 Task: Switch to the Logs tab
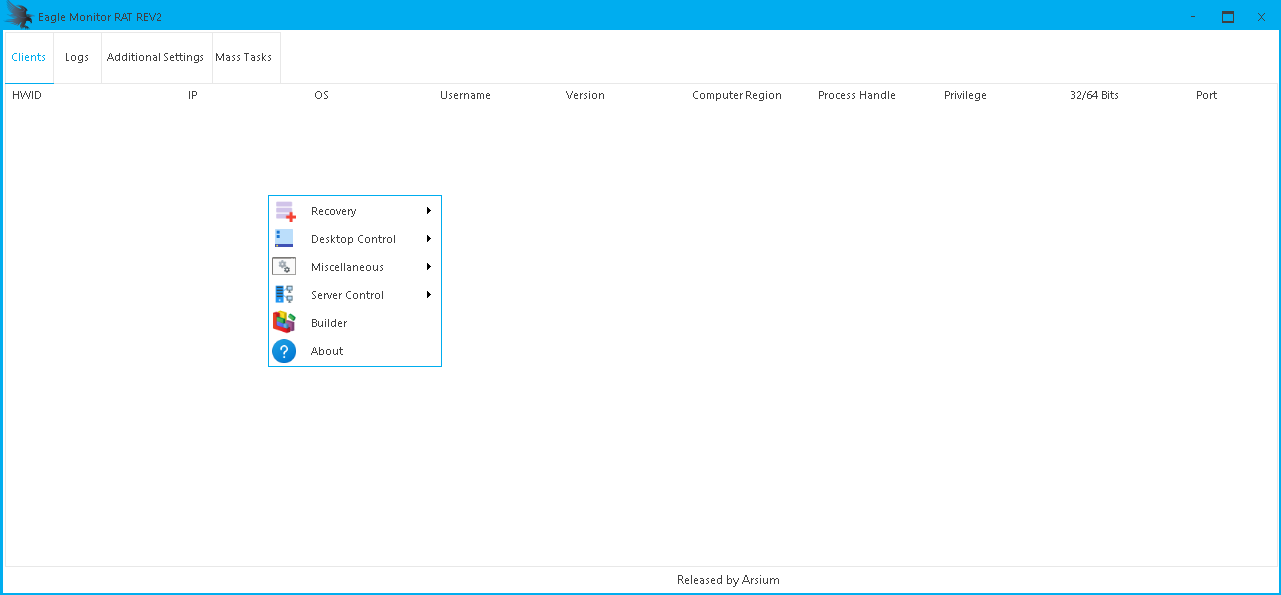click(x=77, y=57)
